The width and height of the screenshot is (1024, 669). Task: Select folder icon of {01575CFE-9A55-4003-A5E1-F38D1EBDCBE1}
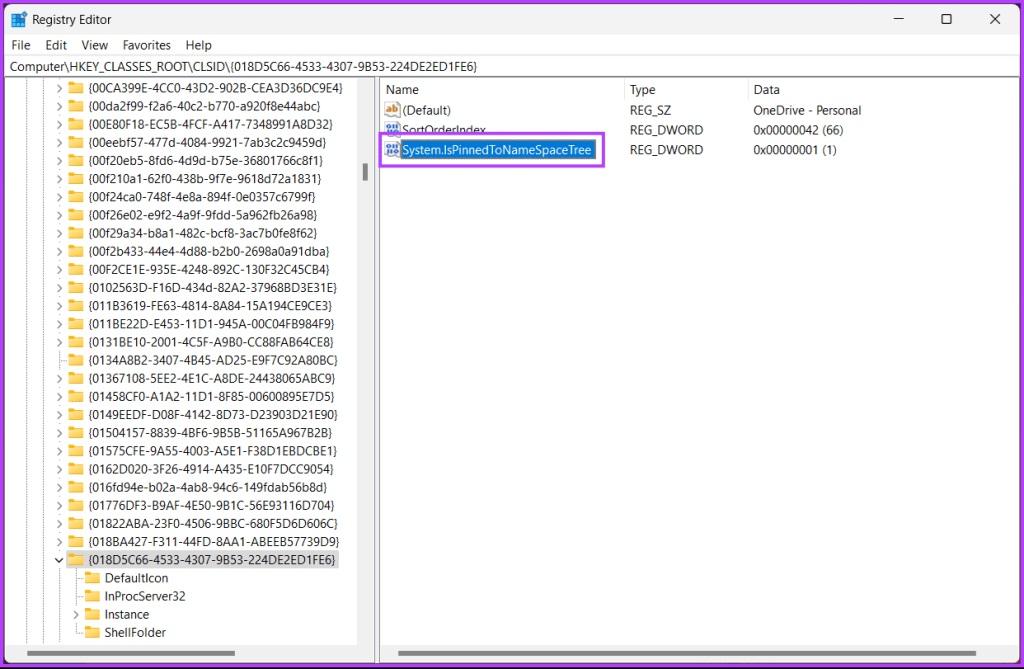[x=76, y=451]
